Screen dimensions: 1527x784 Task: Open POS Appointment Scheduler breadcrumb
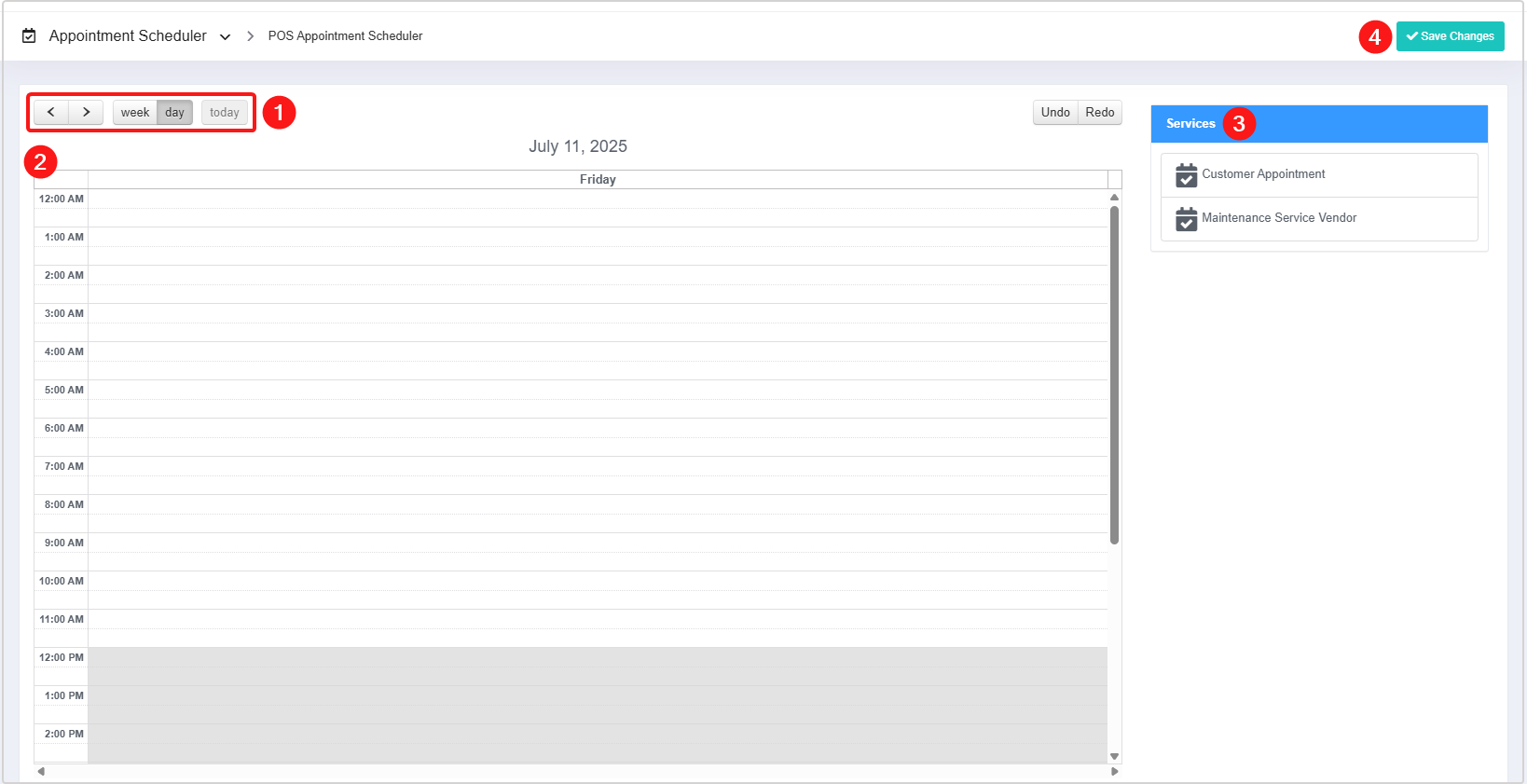[x=345, y=36]
